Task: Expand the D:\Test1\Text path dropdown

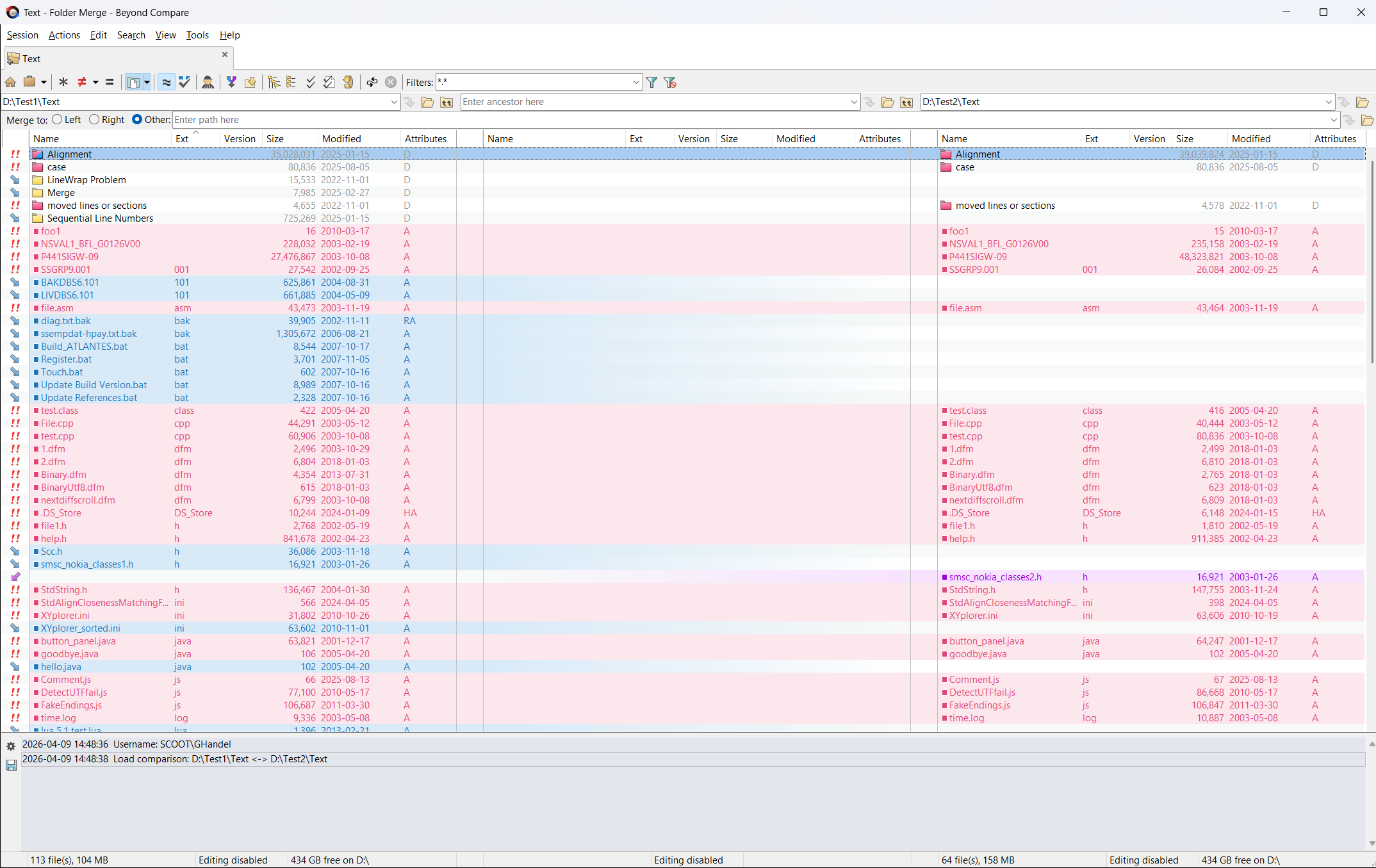Action: pos(394,102)
